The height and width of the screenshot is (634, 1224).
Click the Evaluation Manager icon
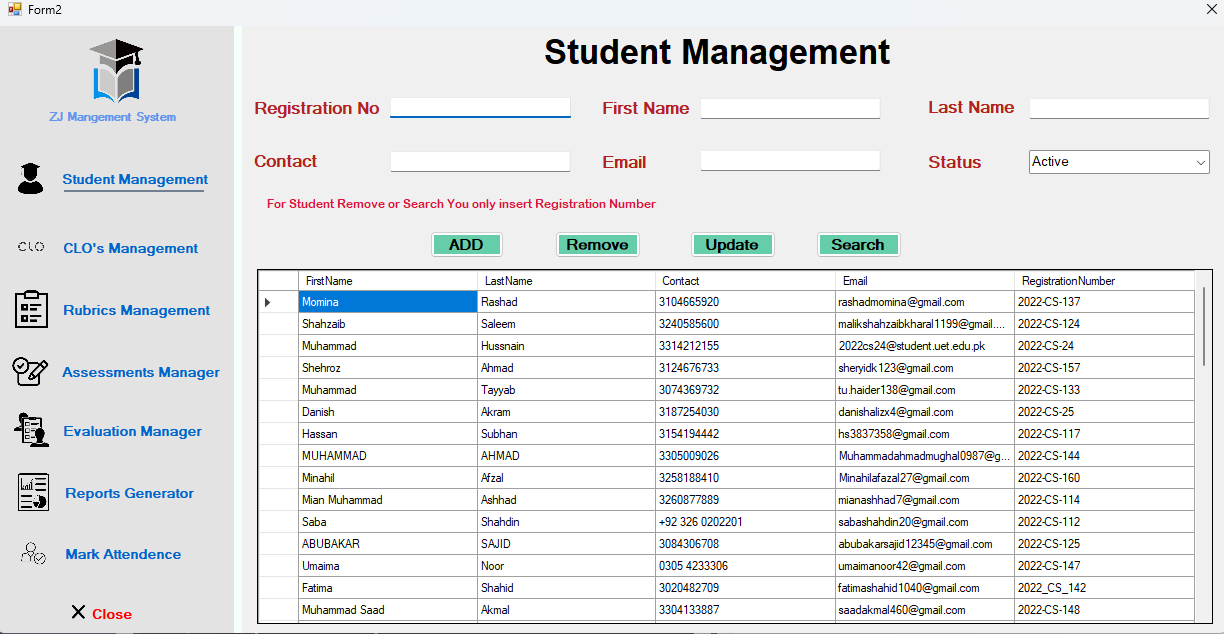(31, 430)
